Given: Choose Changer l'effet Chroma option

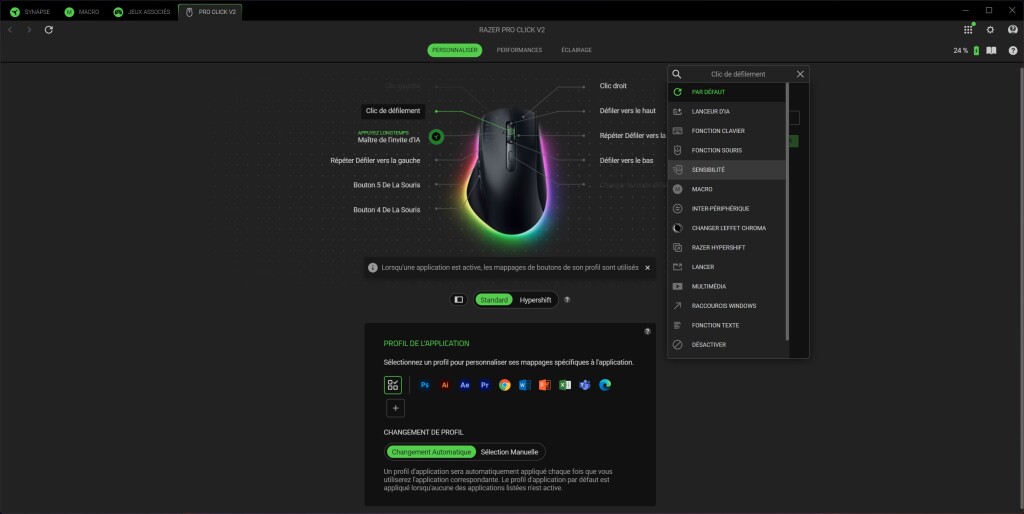Looking at the screenshot, I should point(726,228).
